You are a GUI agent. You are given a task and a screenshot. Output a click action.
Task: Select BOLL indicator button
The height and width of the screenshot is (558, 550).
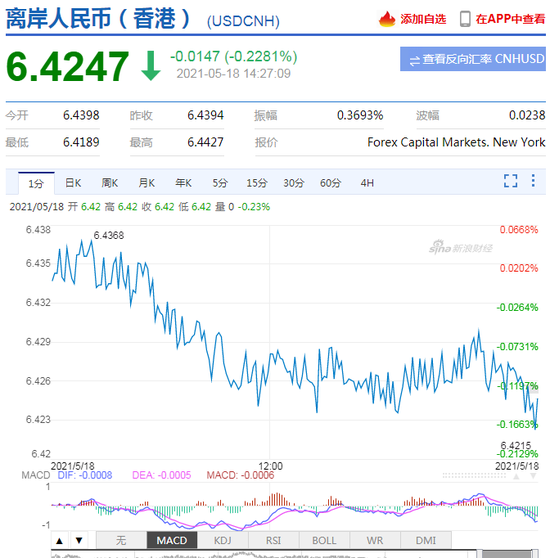324,541
